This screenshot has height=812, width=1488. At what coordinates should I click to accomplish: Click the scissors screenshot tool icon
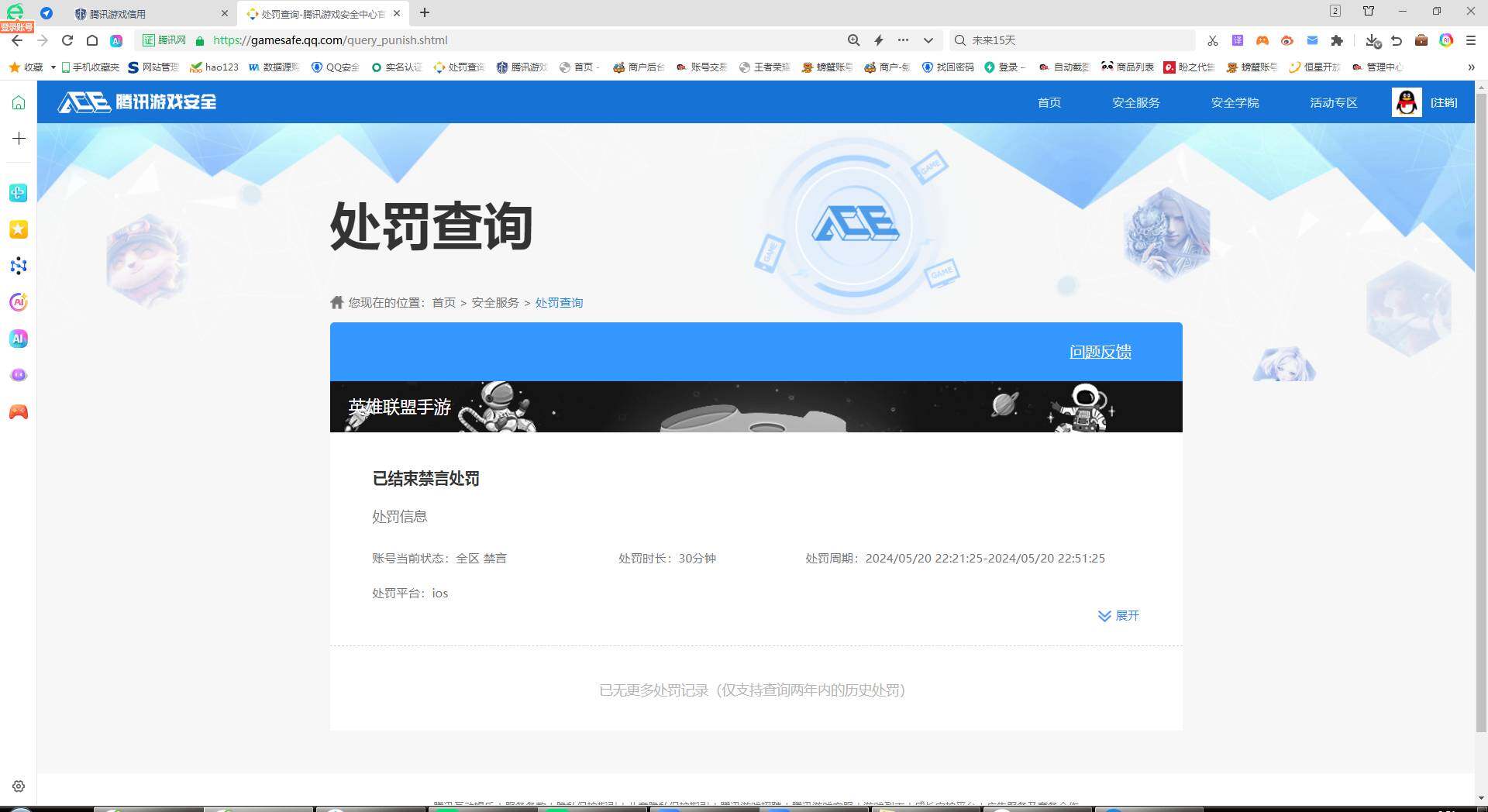point(1213,40)
